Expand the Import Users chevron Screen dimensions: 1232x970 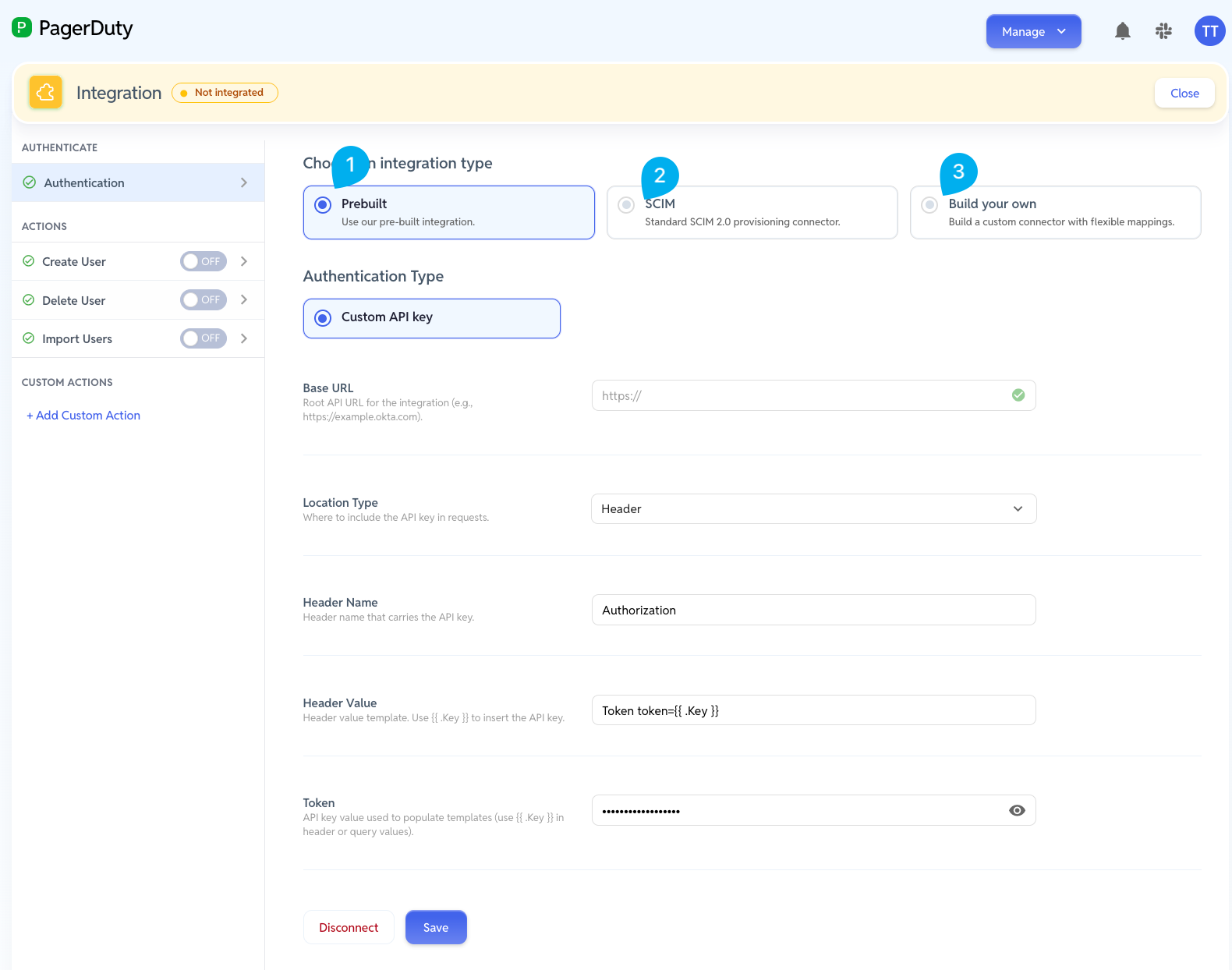(x=244, y=338)
